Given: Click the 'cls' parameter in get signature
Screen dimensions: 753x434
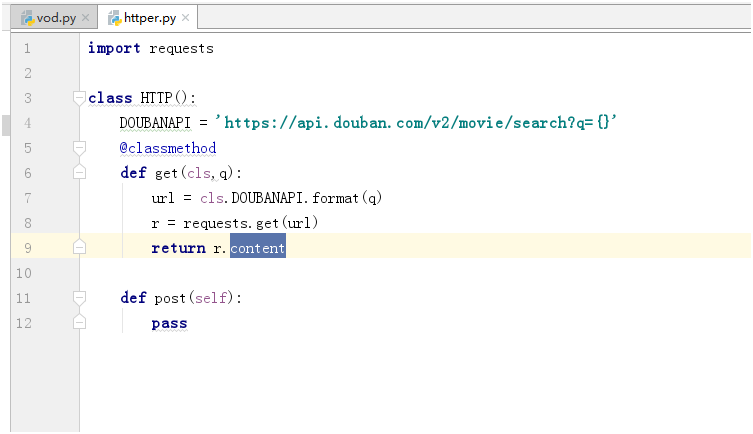Looking at the screenshot, I should (x=198, y=173).
